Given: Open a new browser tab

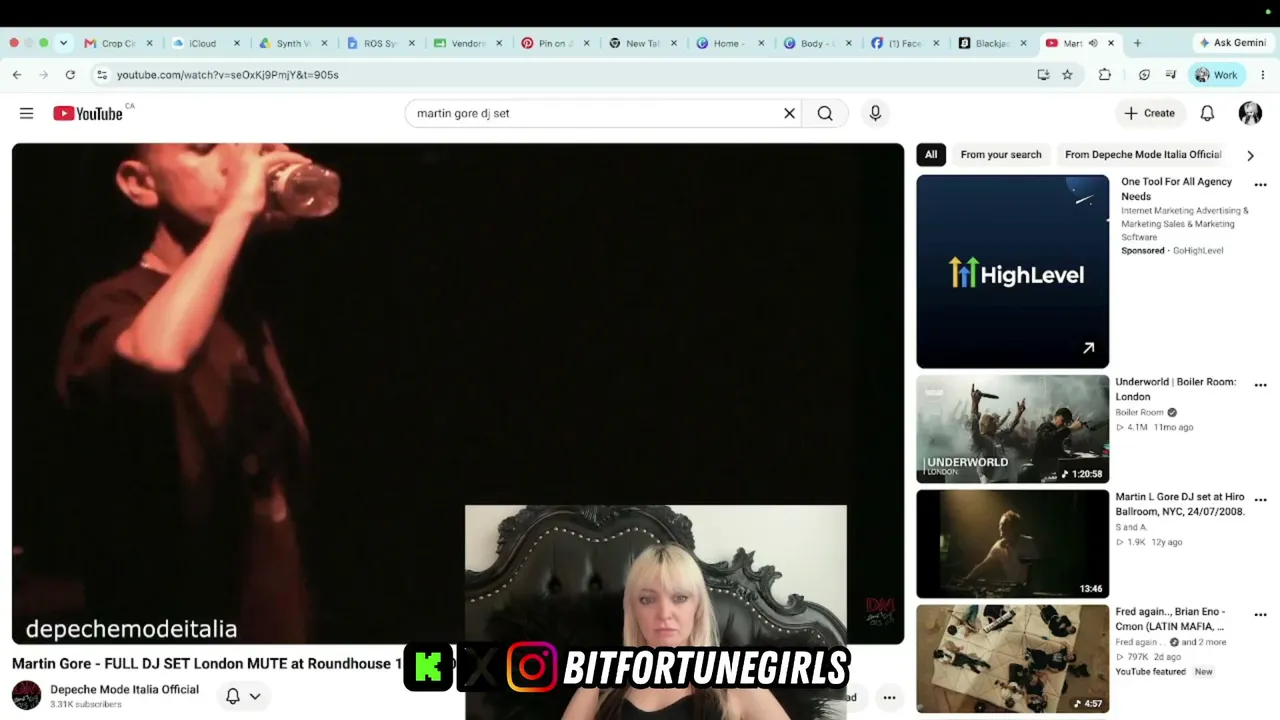Looking at the screenshot, I should tap(1137, 44).
